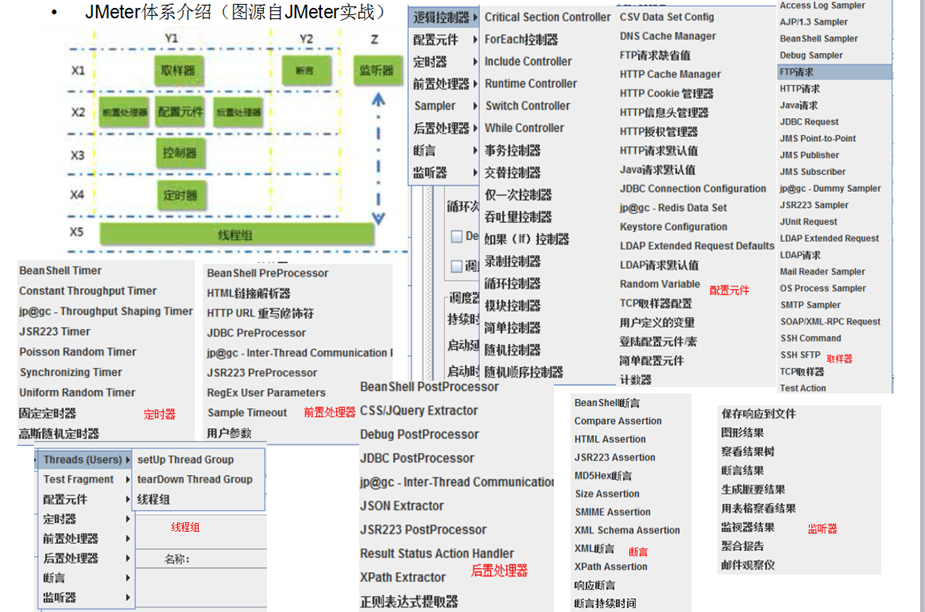This screenshot has width=925, height=612.
Task: Choose HTTP请求 in the sampler list
Action: 799,89
